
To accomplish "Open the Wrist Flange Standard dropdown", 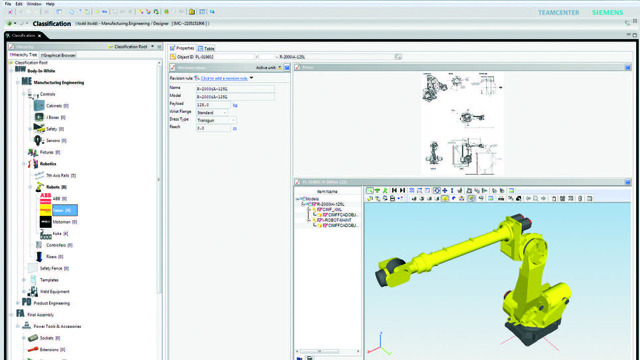I will (x=212, y=112).
